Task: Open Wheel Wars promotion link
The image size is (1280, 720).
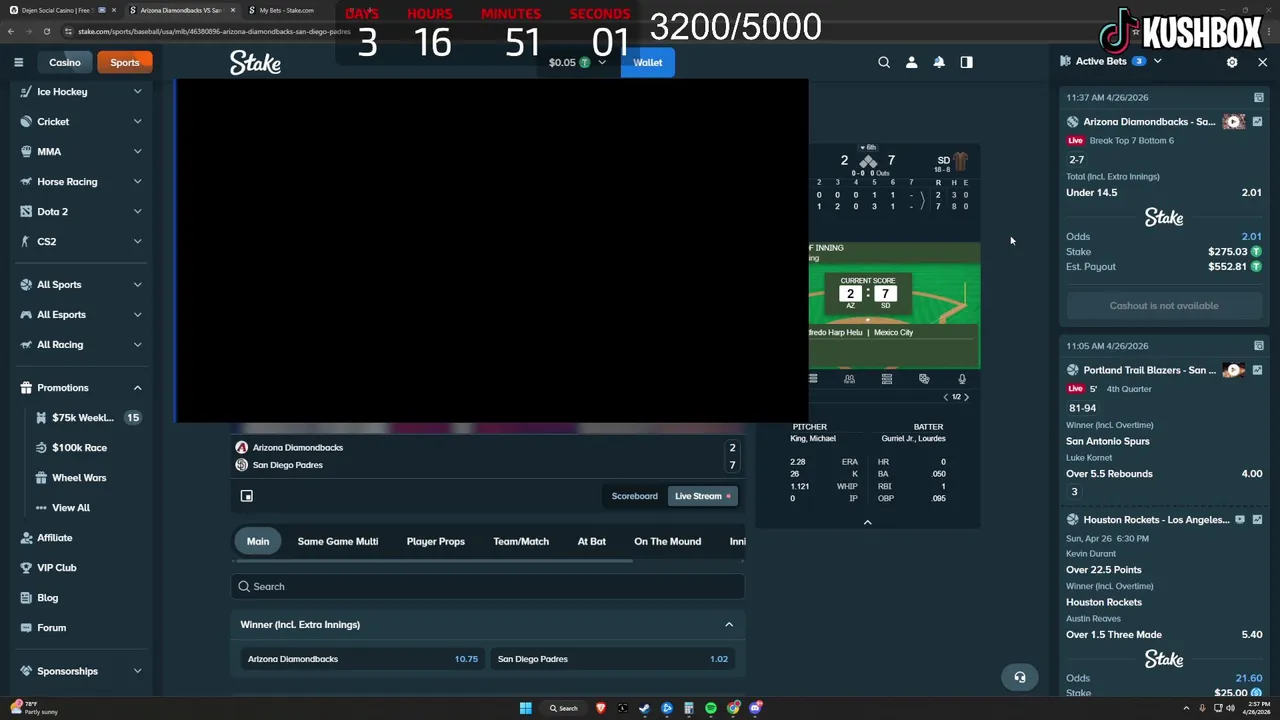Action: point(79,478)
